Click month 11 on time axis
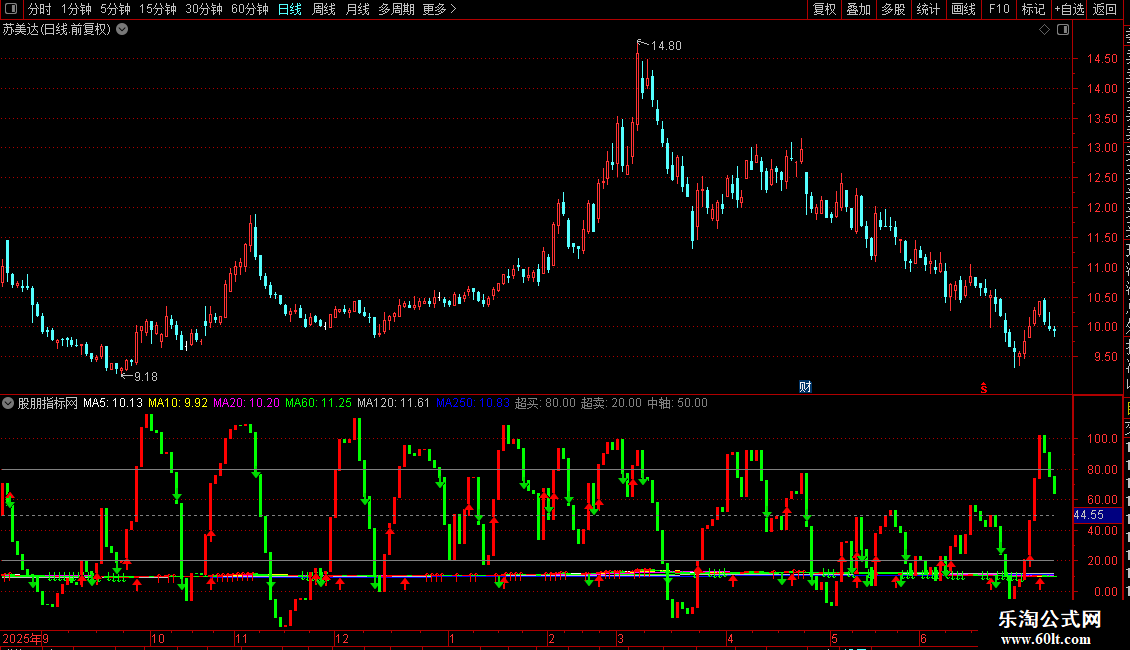This screenshot has width=1130, height=650. point(241,638)
